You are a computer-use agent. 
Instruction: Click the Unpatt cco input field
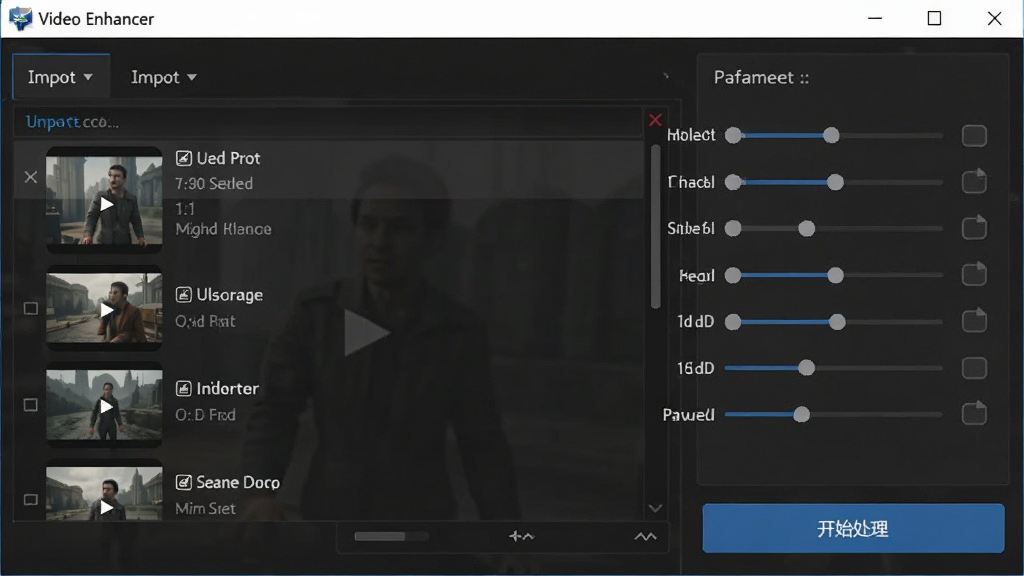[328, 122]
